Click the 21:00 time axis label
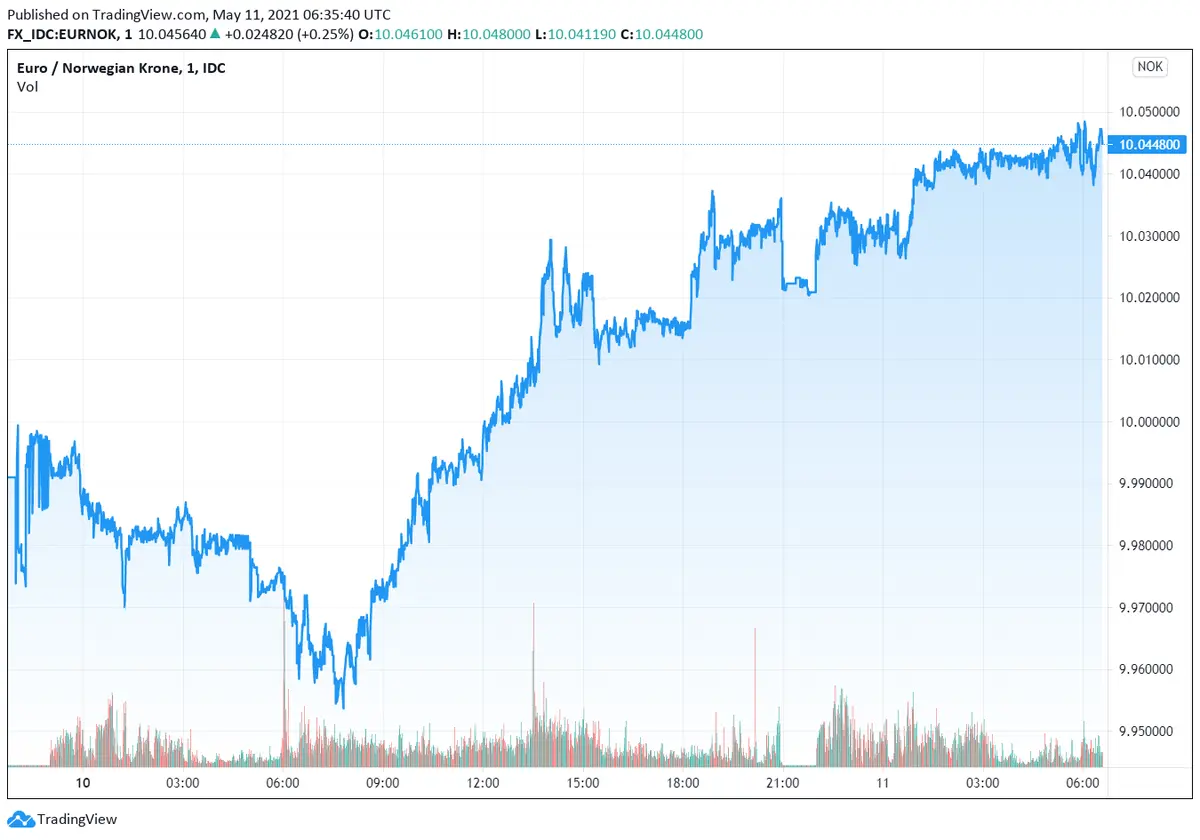 (783, 782)
